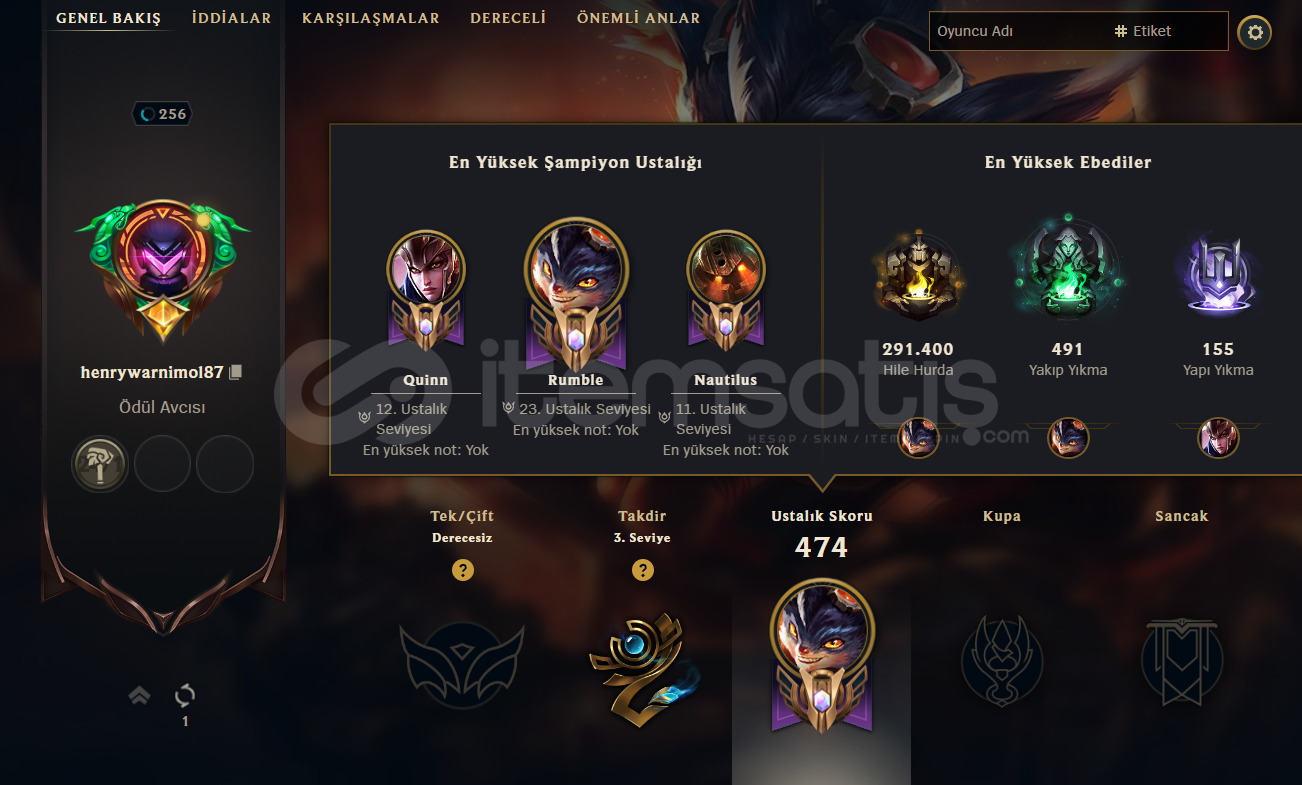The width and height of the screenshot is (1302, 785).
Task: Switch to the İddialar tab
Action: (231, 18)
